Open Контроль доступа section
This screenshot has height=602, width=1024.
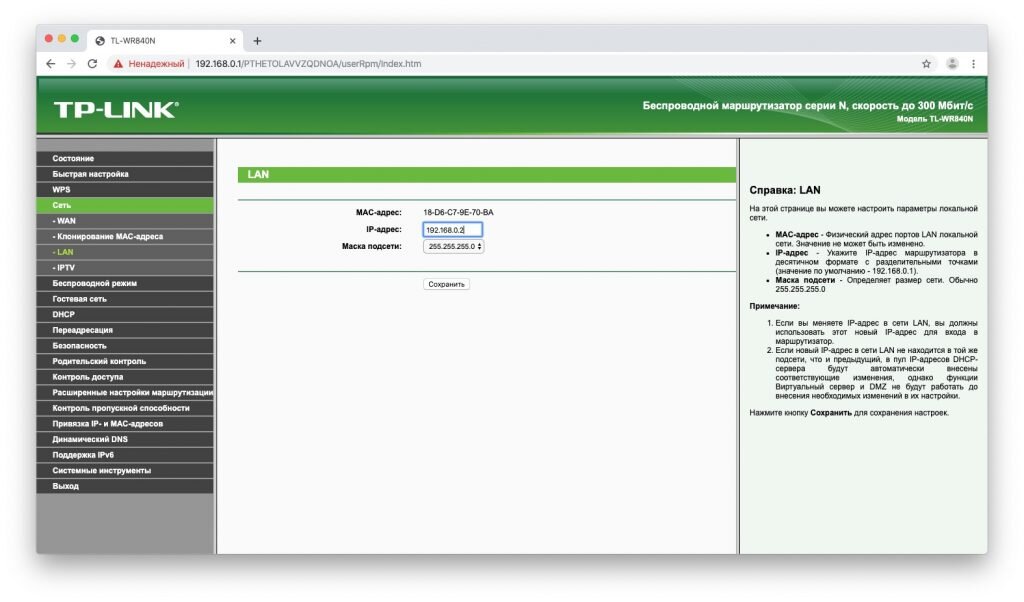[125, 377]
